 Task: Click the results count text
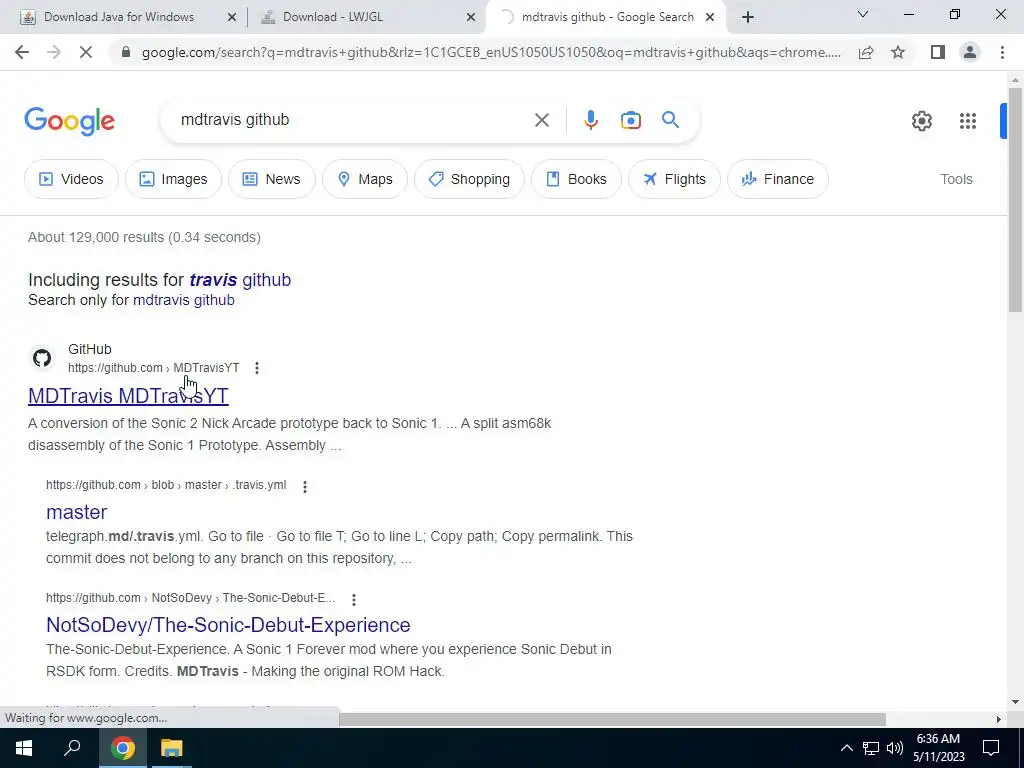144,237
